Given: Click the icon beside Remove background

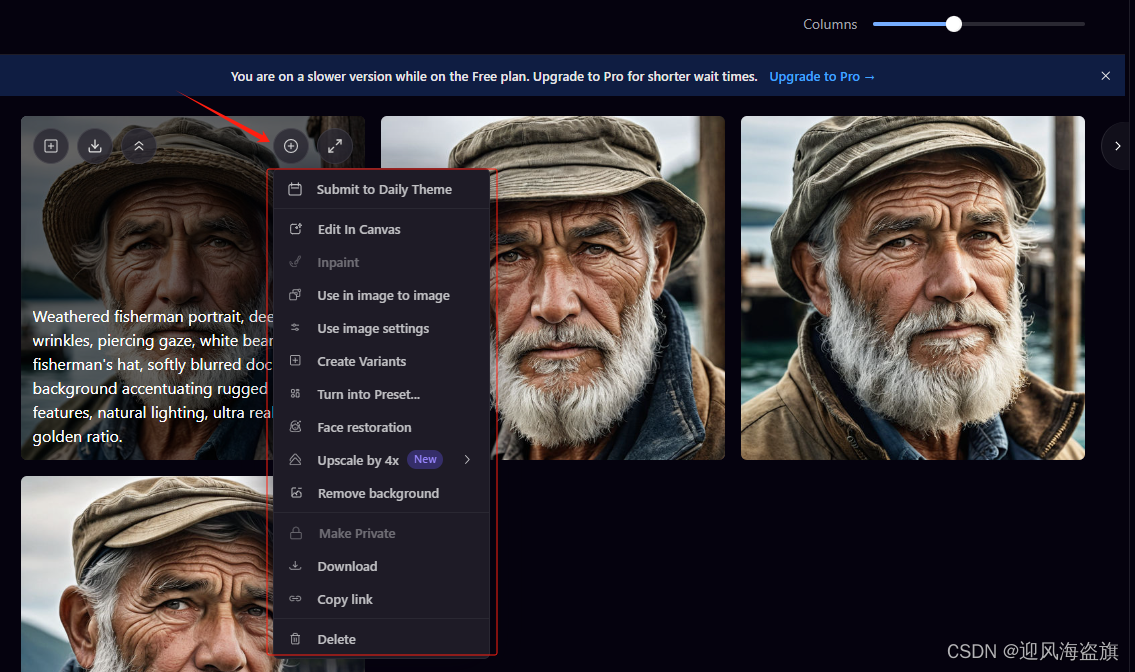Looking at the screenshot, I should click(x=295, y=492).
